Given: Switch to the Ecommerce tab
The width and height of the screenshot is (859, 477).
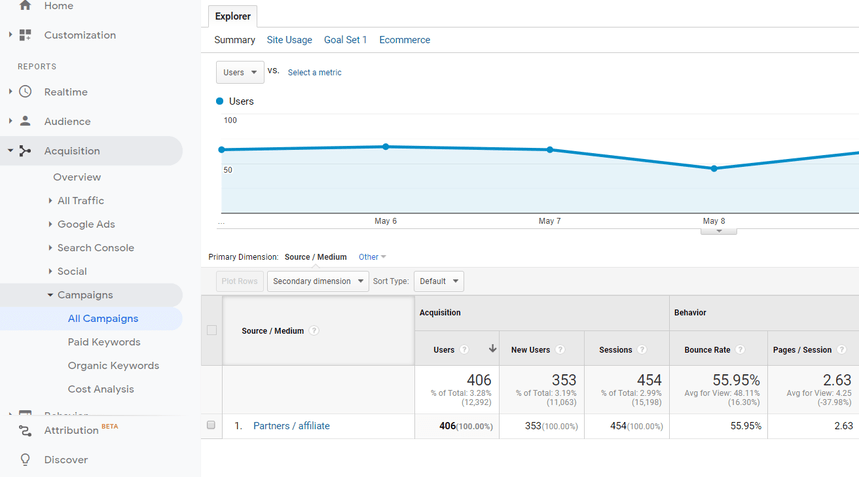Looking at the screenshot, I should 404,40.
